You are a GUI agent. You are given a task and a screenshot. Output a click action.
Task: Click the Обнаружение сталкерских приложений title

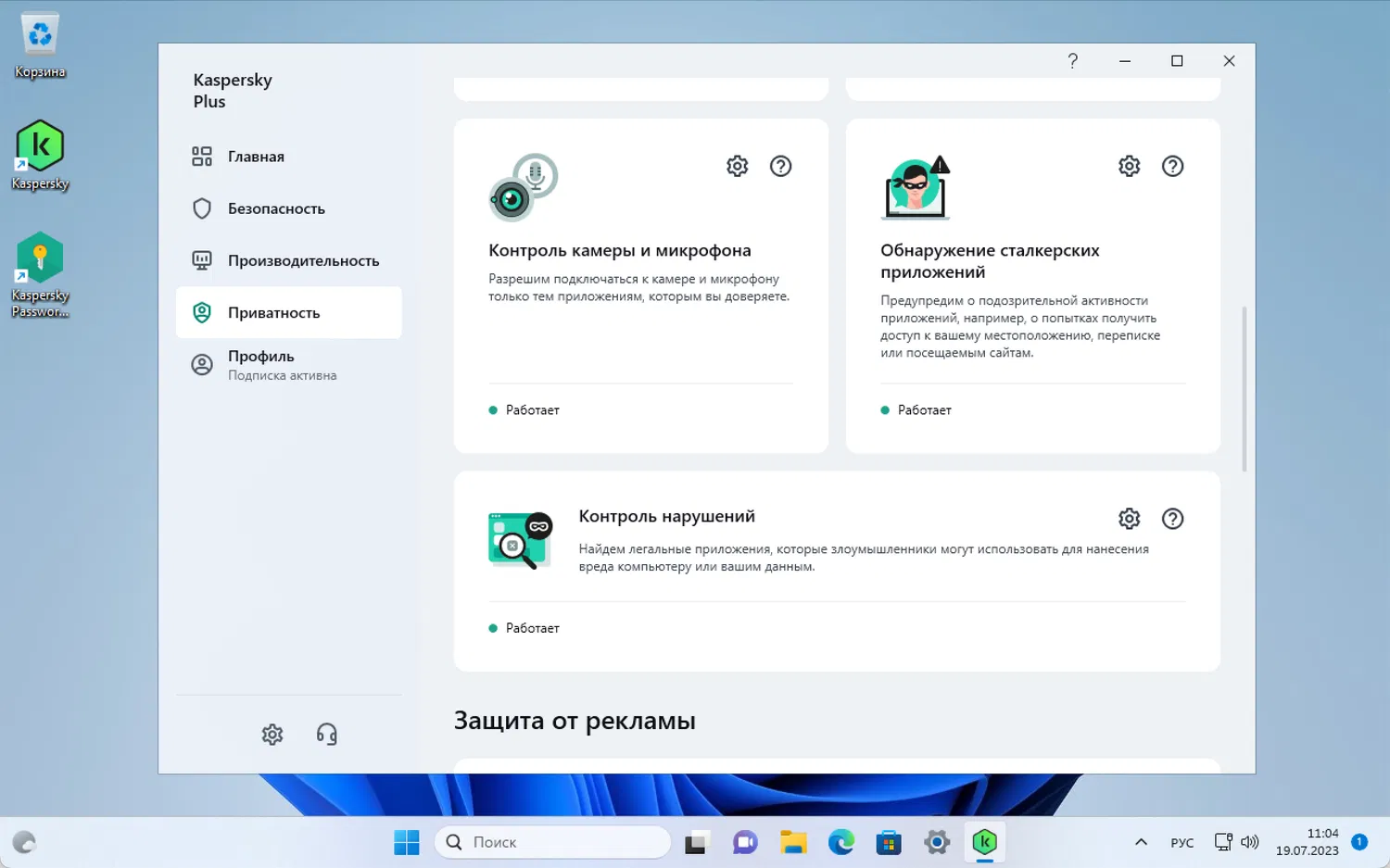pyautogui.click(x=990, y=261)
